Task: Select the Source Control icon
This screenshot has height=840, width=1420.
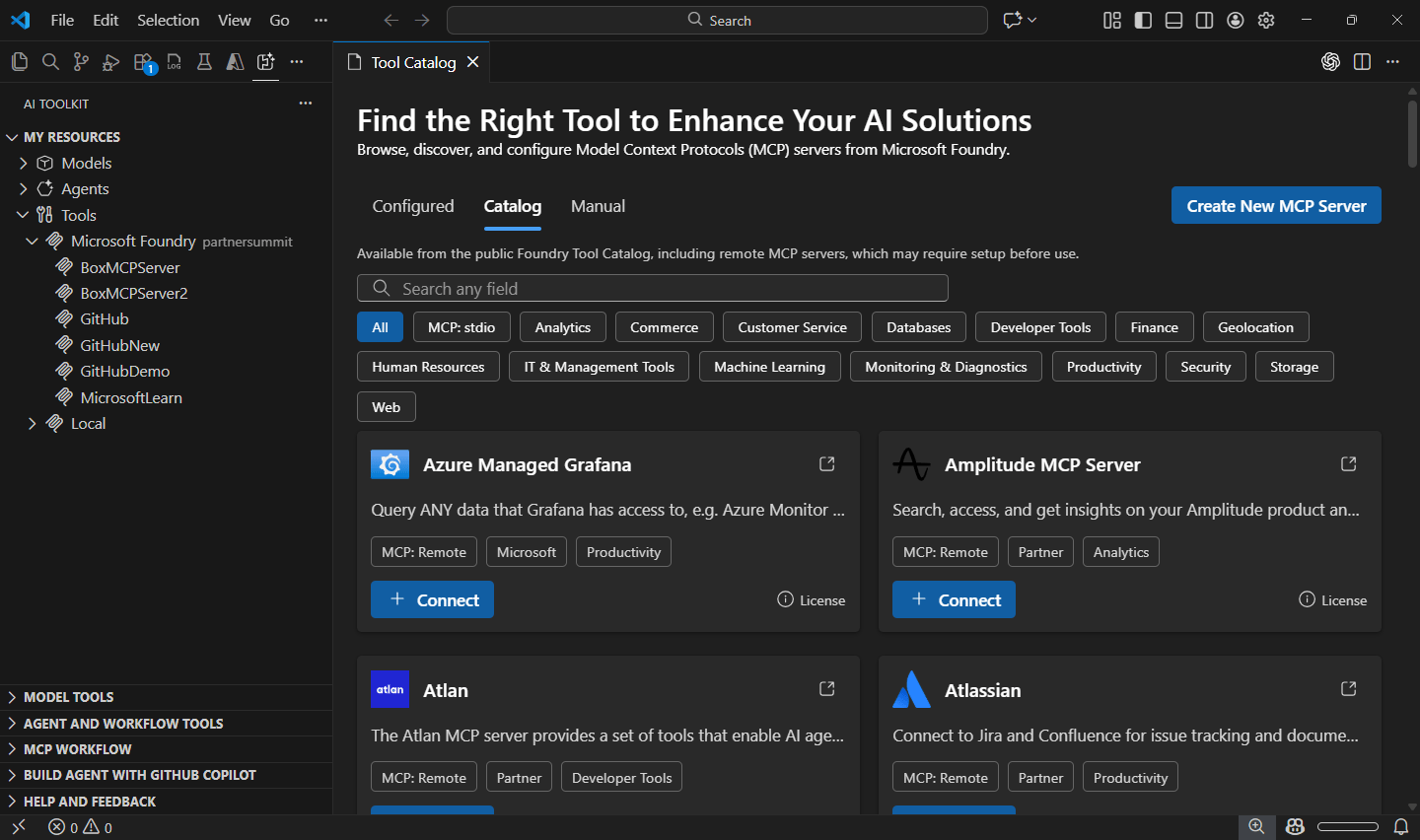Action: 80,61
